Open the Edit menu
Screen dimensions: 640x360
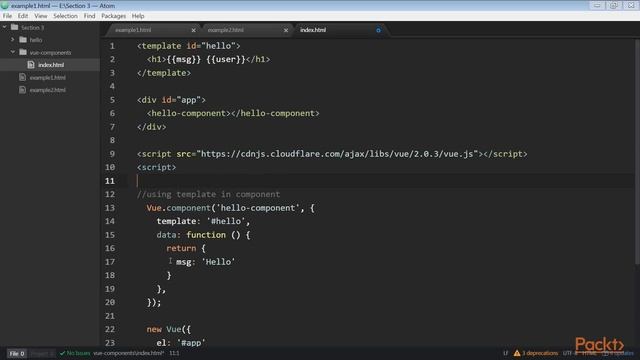pos(23,16)
